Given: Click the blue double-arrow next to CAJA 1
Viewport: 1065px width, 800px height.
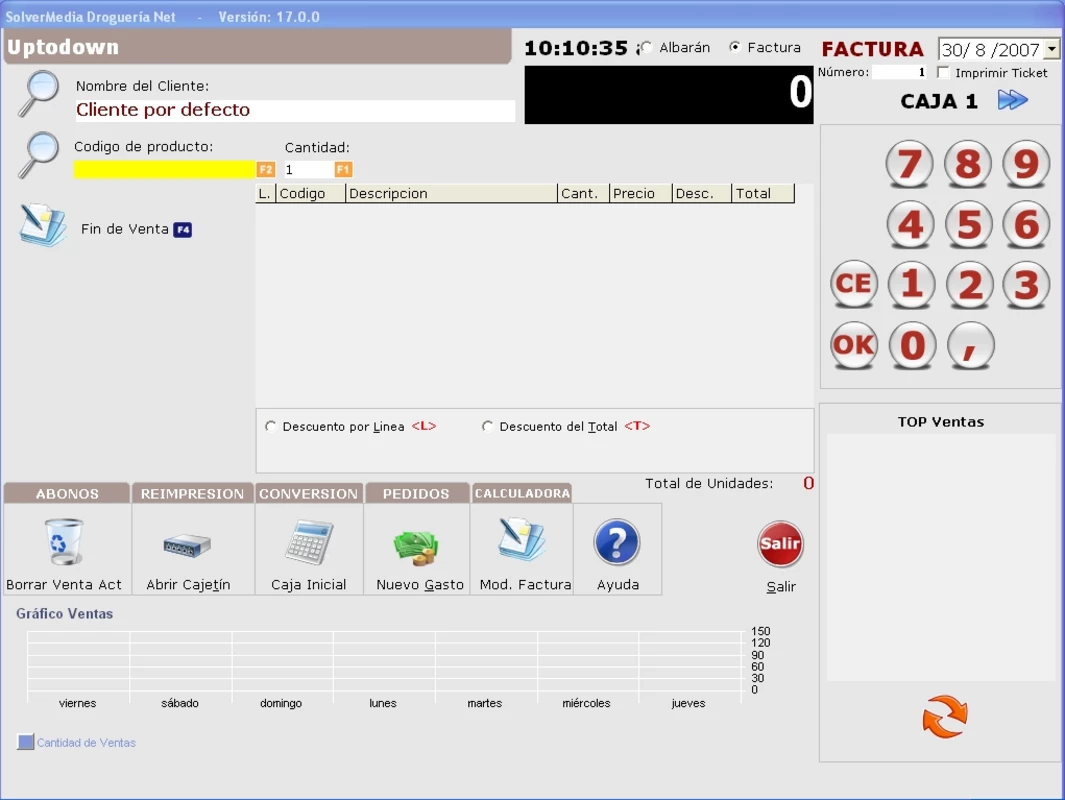Looking at the screenshot, I should click(1013, 101).
